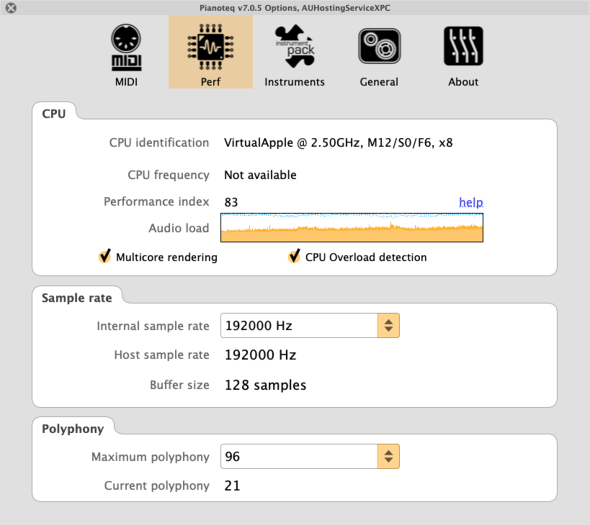This screenshot has width=590, height=525.
Task: Click the Audio load graph
Action: click(352, 228)
